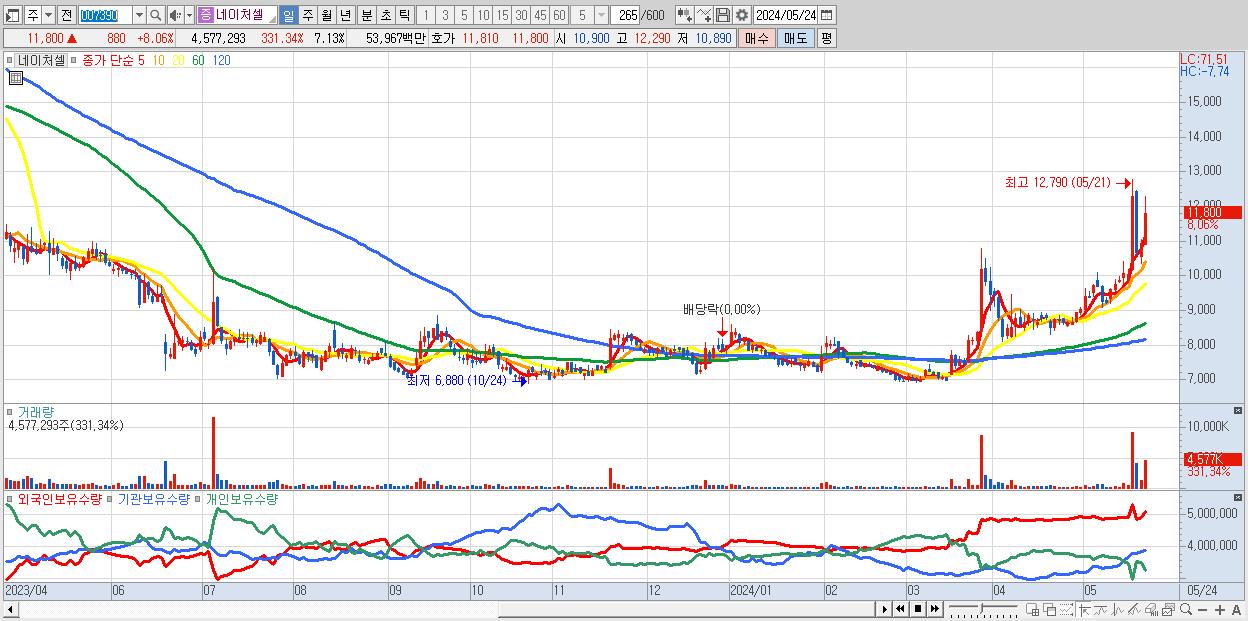Open the data grid icon on chart
Viewport: 1248px width, 621px height.
tap(15, 77)
